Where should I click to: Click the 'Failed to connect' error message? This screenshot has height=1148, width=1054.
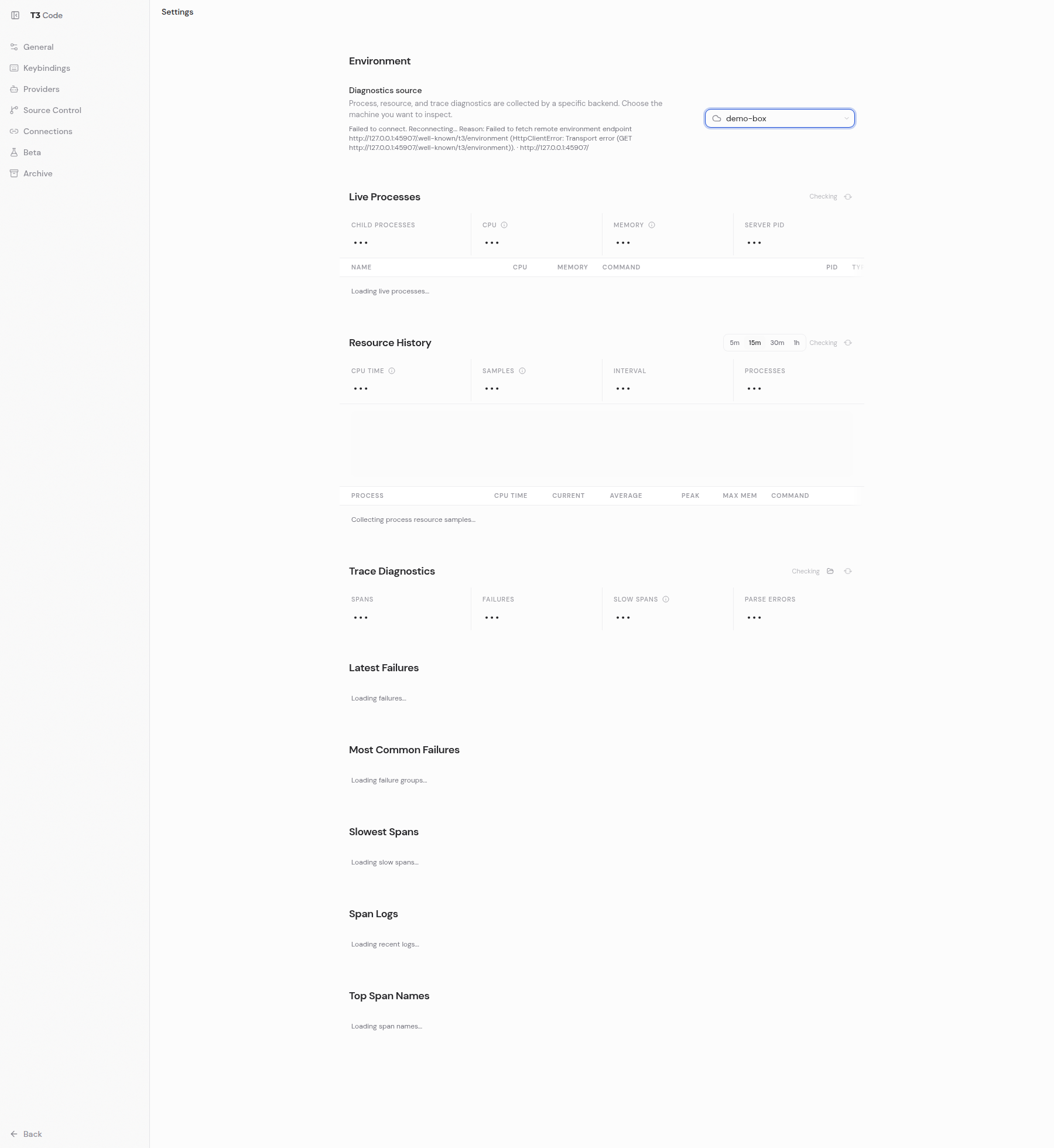click(491, 138)
